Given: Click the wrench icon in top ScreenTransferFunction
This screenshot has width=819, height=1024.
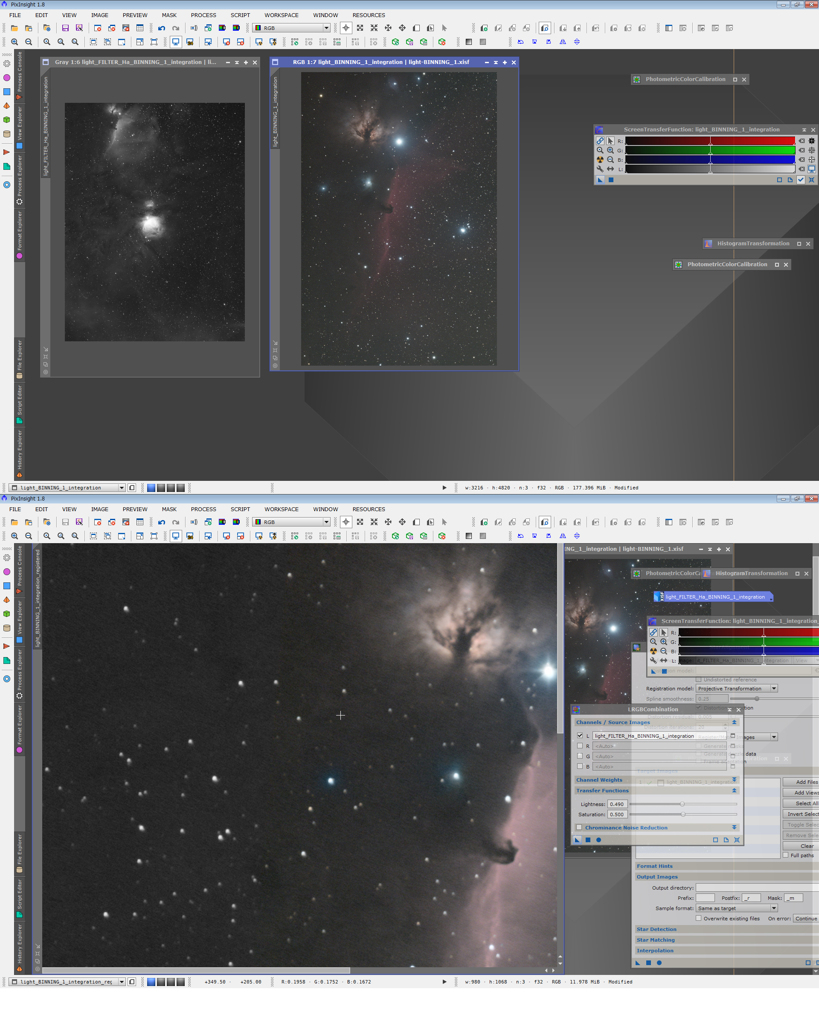Looking at the screenshot, I should pyautogui.click(x=600, y=168).
